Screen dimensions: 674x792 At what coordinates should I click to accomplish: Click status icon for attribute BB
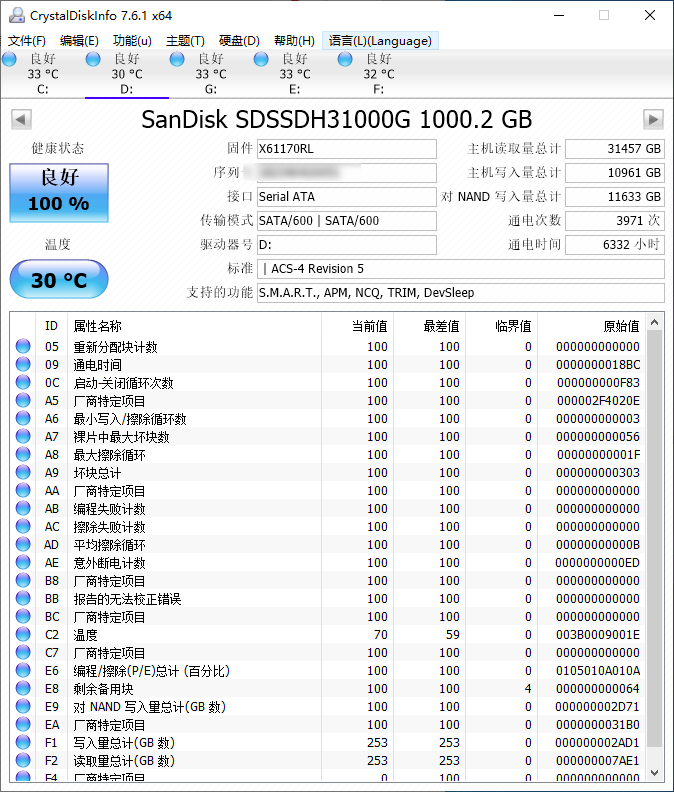pos(23,598)
